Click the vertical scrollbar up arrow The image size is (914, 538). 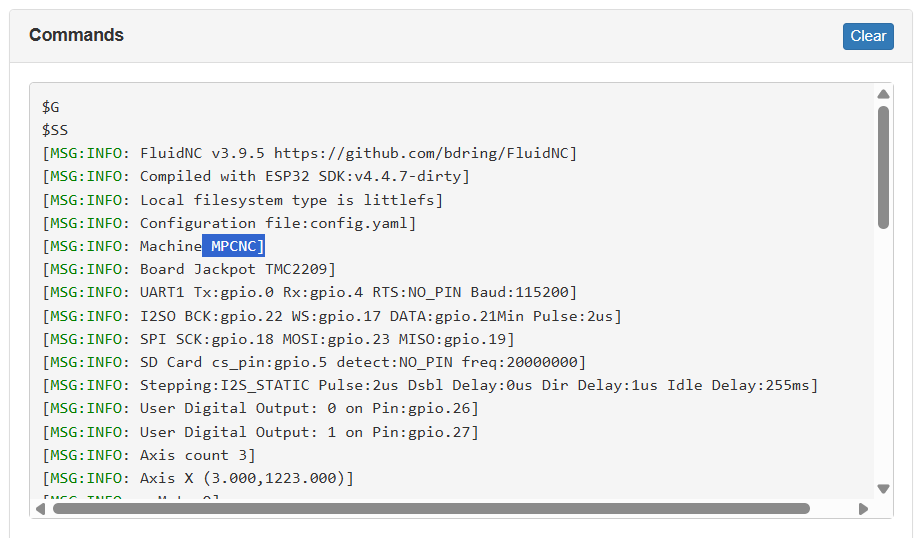pyautogui.click(x=883, y=95)
